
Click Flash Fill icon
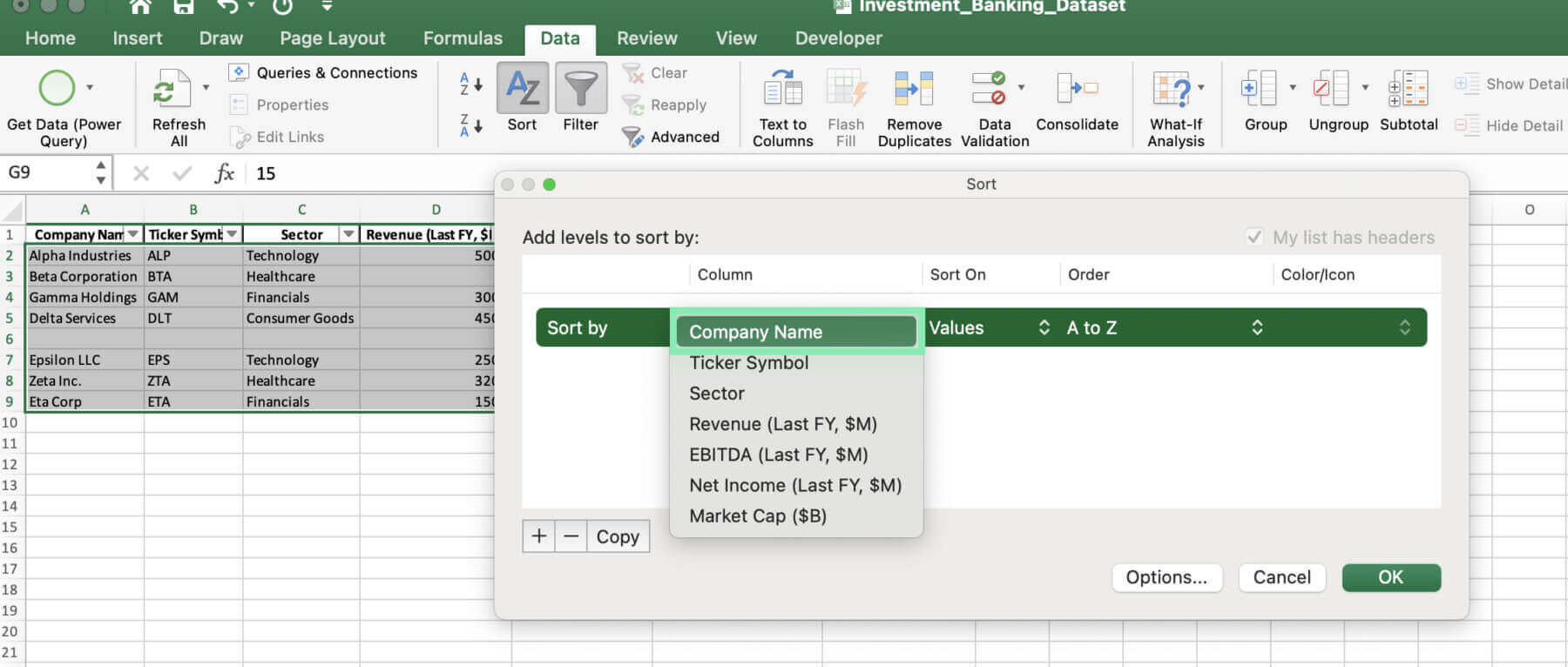coord(846,89)
